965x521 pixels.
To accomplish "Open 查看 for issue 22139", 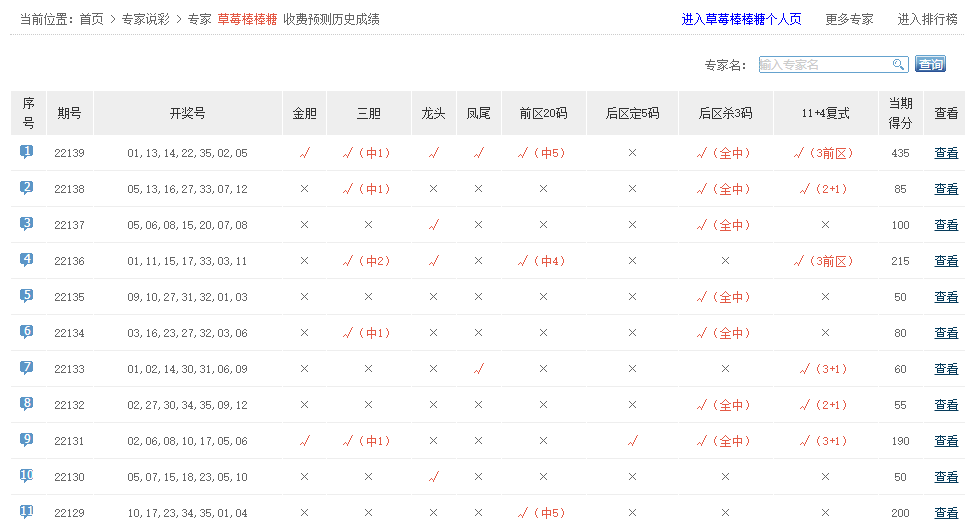I will click(945, 153).
